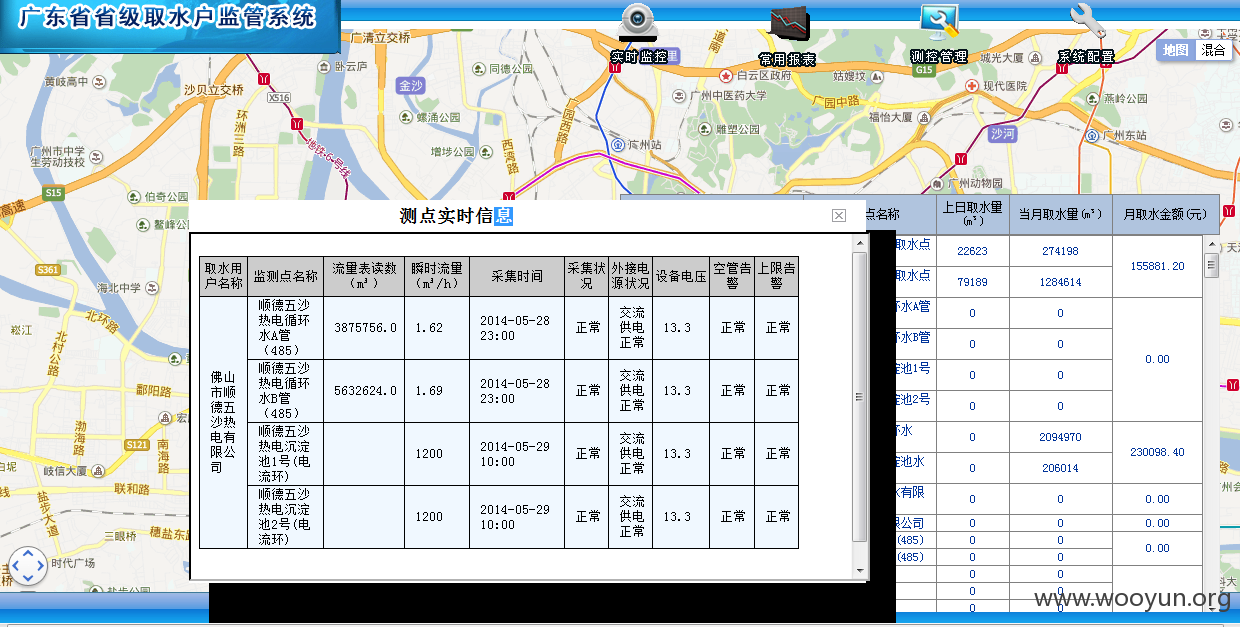Click the 5632624.0 meter reading
1240x627 pixels.
click(x=365, y=391)
